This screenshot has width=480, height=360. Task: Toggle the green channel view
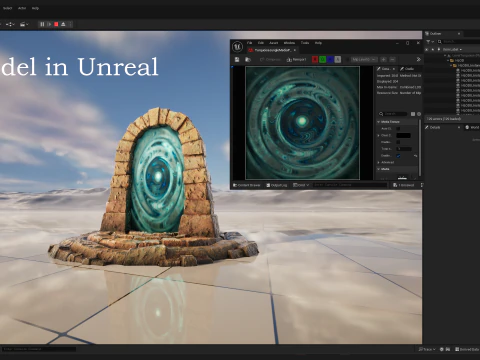pos(322,59)
